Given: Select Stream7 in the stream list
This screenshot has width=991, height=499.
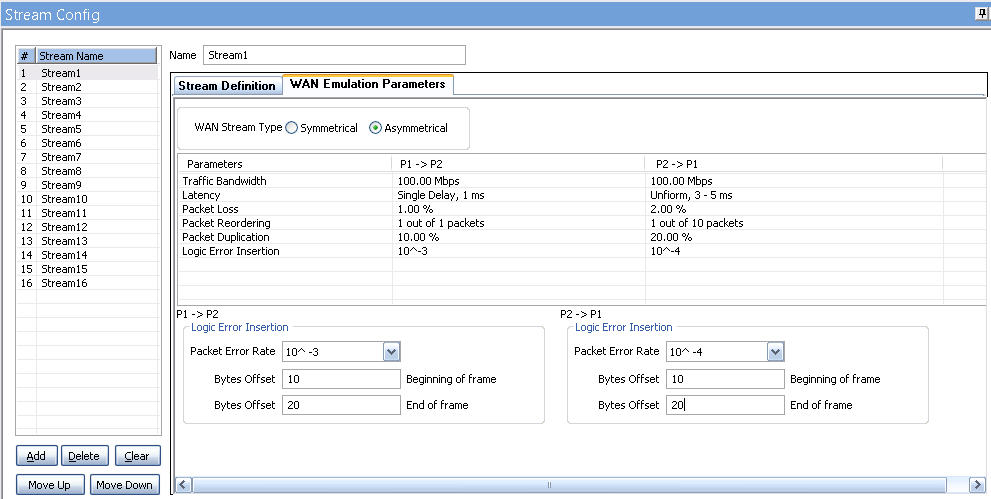Looking at the screenshot, I should (x=87, y=157).
